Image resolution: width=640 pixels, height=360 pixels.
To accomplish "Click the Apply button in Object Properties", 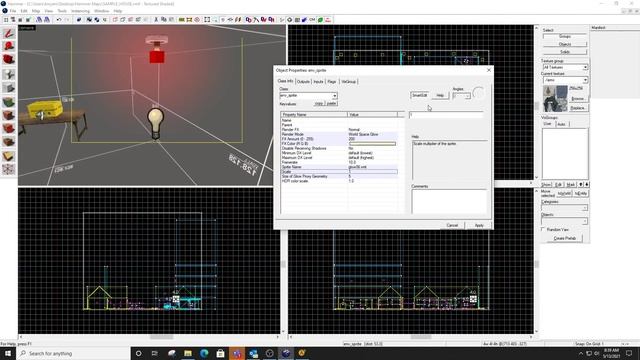I will pos(479,225).
